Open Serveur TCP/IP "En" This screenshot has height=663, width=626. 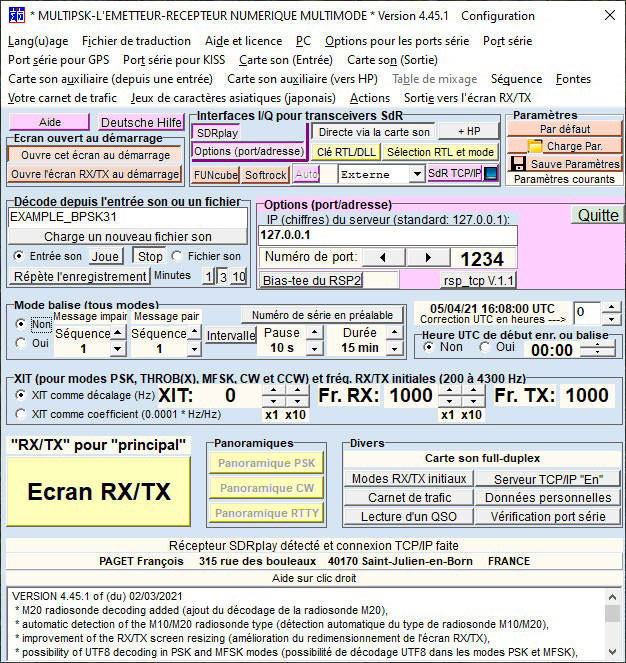point(548,479)
